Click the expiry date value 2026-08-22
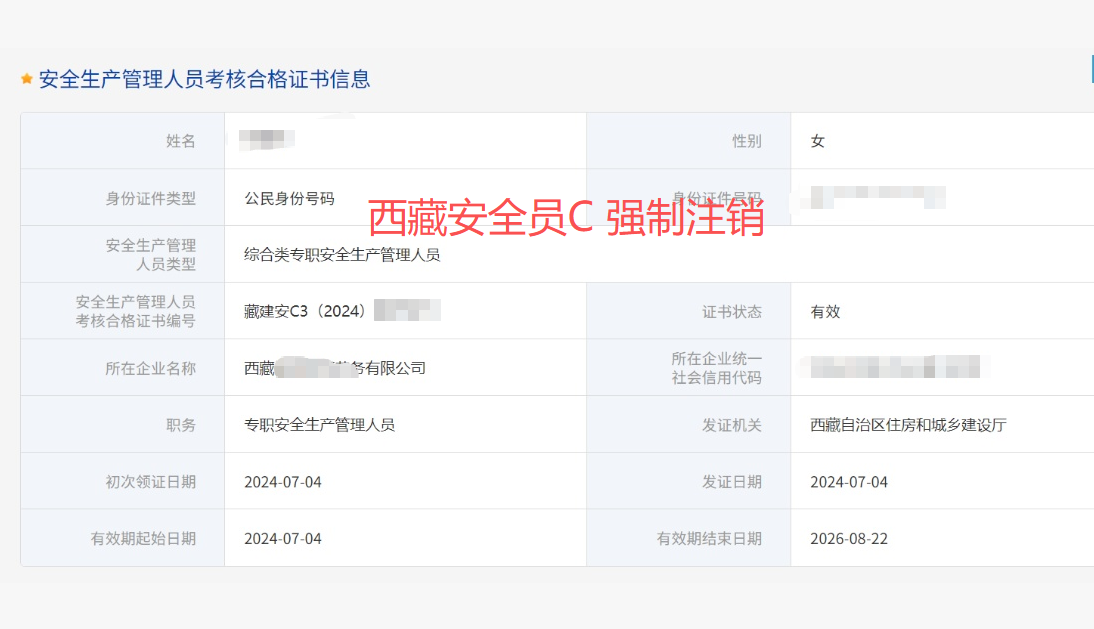The width and height of the screenshot is (1094, 629). click(x=849, y=539)
